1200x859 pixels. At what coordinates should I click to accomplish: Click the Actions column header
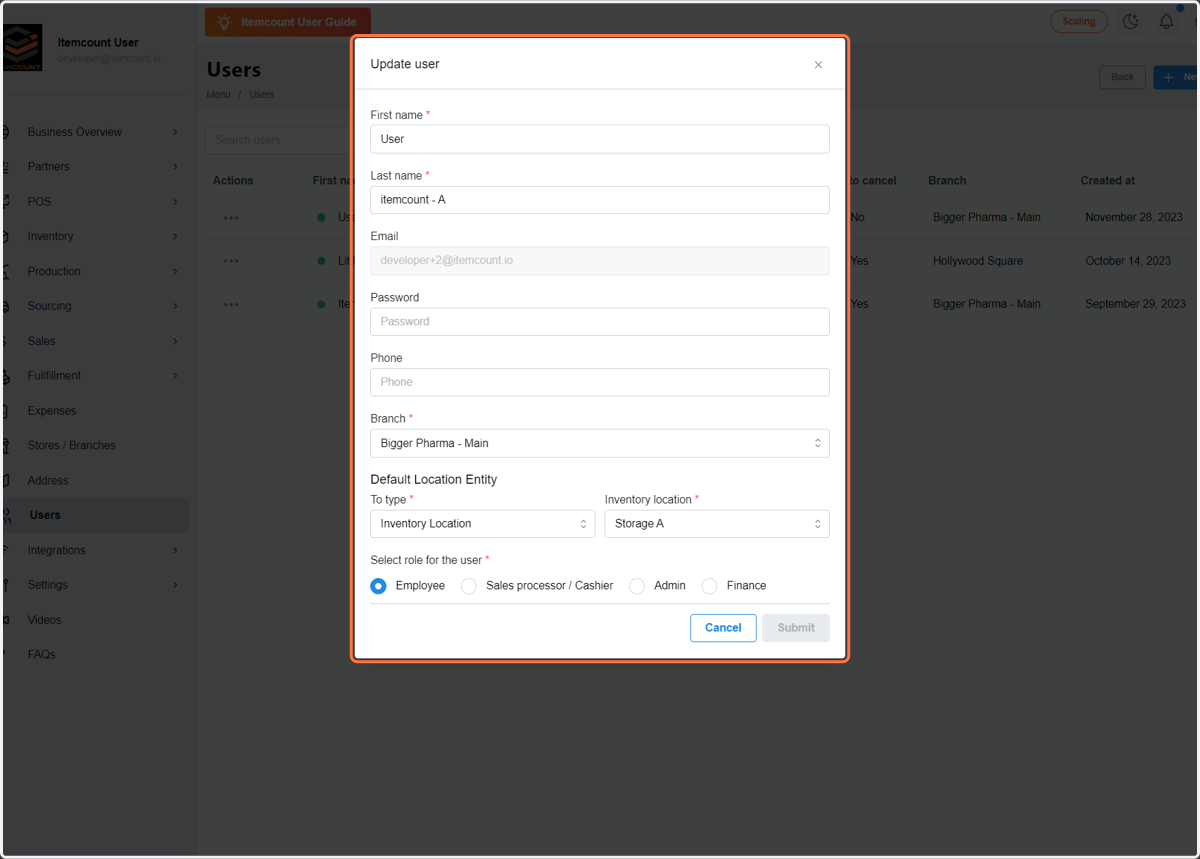[233, 181]
